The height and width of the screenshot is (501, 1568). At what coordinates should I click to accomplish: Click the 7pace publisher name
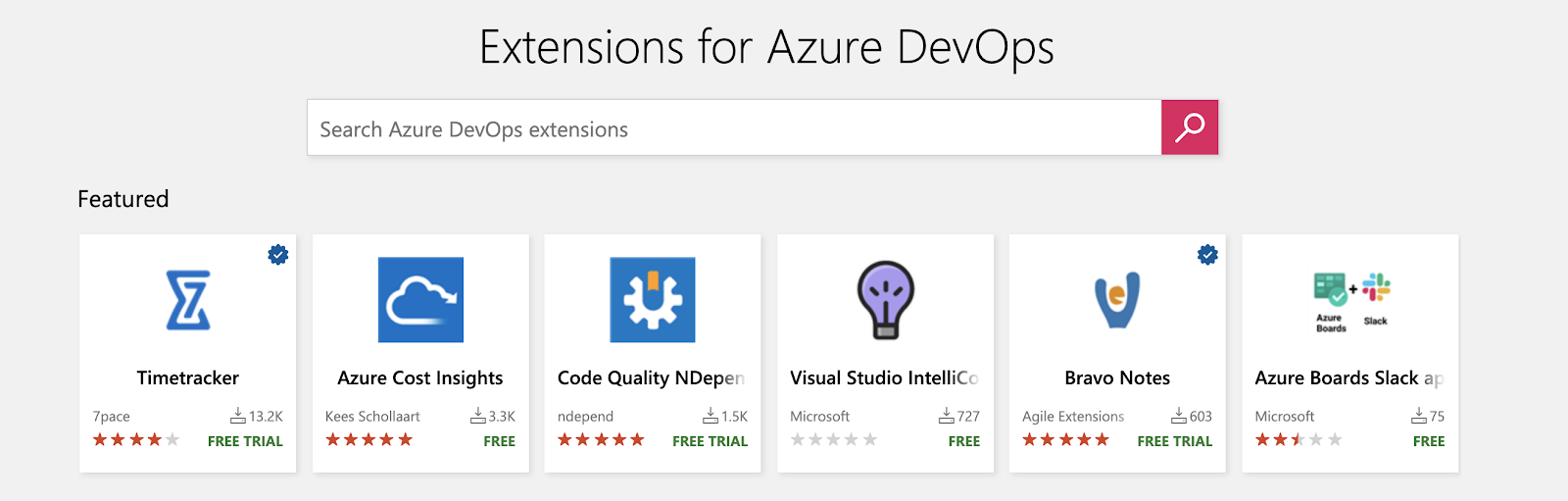tap(112, 417)
